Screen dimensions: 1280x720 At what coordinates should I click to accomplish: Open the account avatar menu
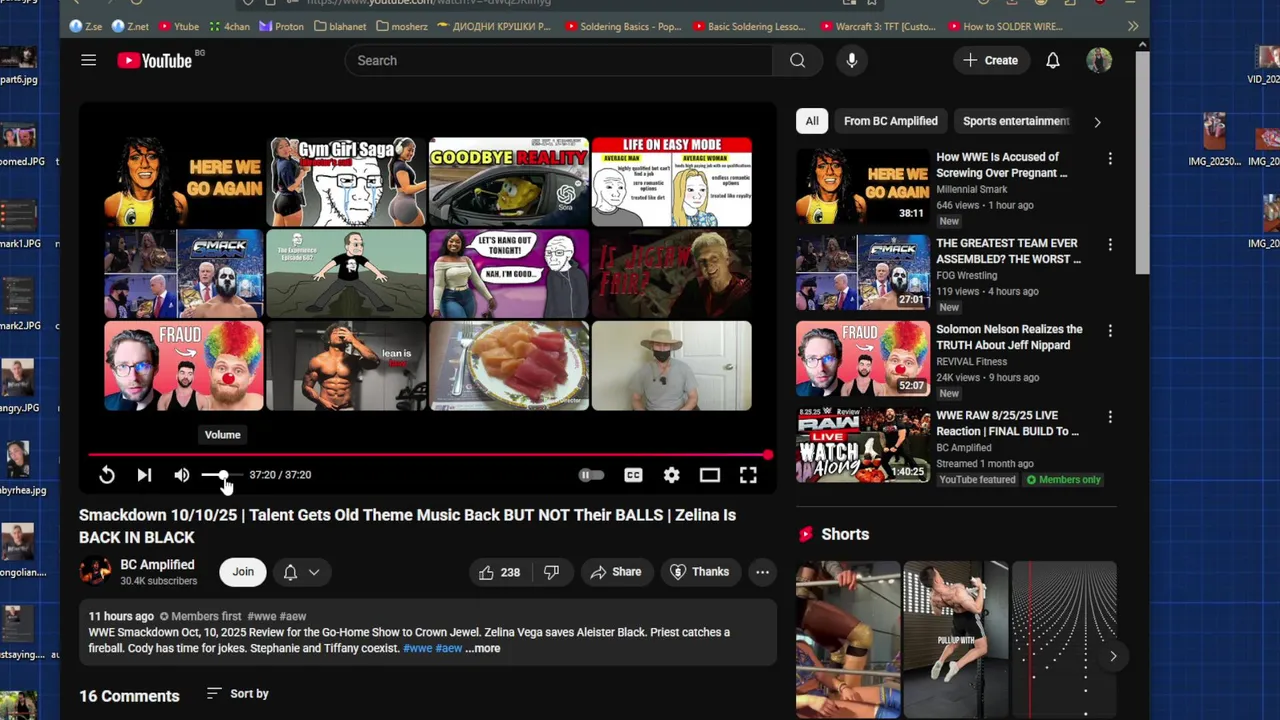point(1099,61)
